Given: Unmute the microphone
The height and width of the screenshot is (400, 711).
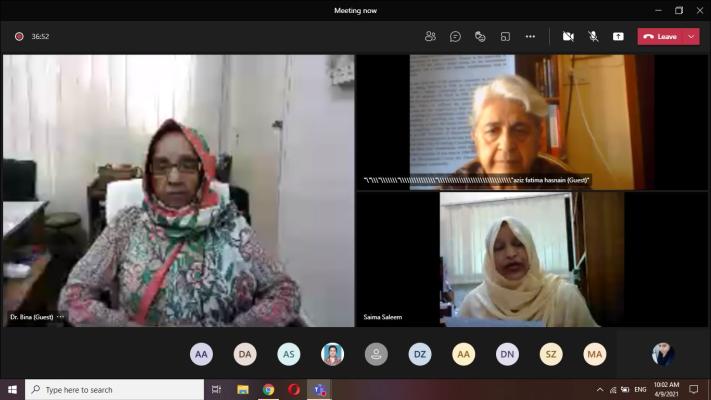Looking at the screenshot, I should (x=593, y=36).
